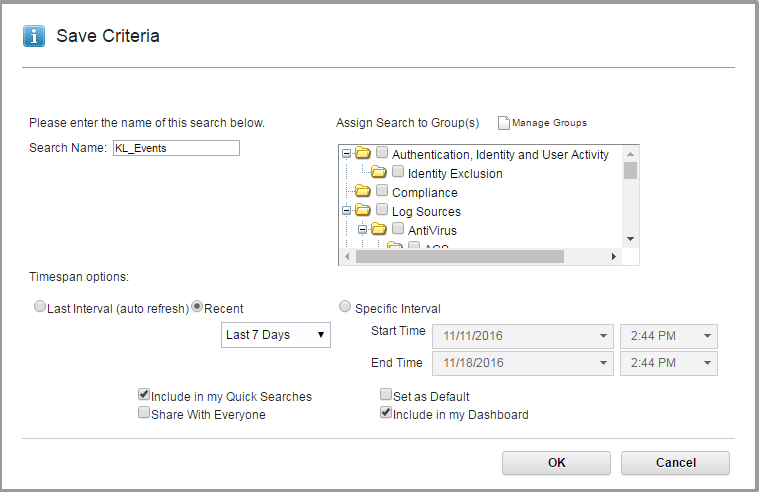Click the Log Sources folder icon
This screenshot has width=759, height=492.
pos(362,211)
